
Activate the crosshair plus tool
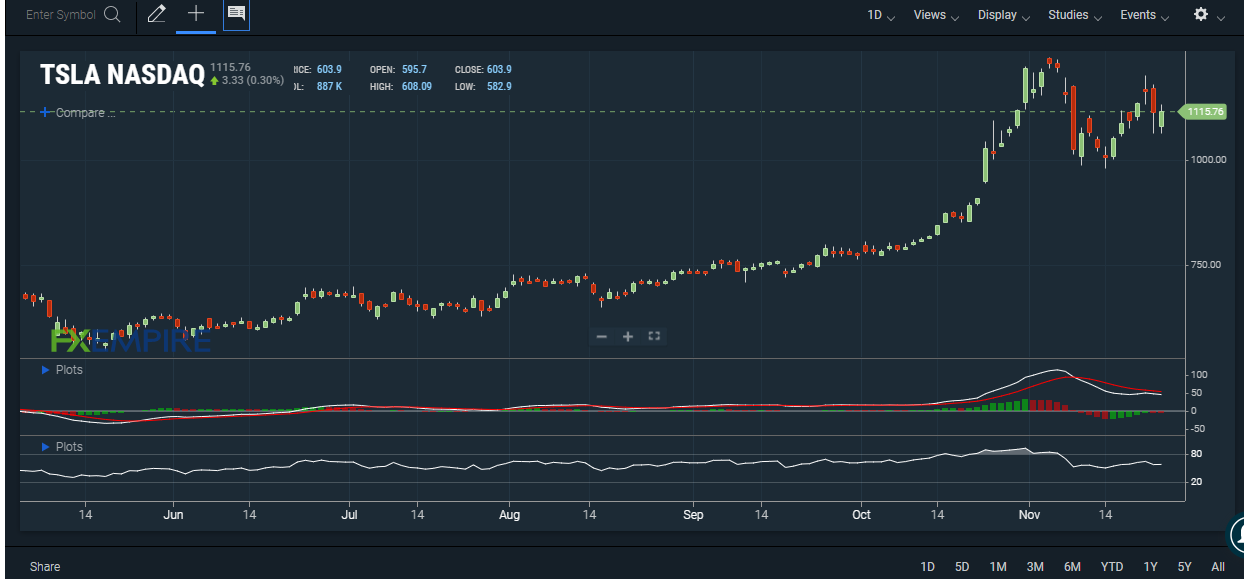[x=196, y=14]
